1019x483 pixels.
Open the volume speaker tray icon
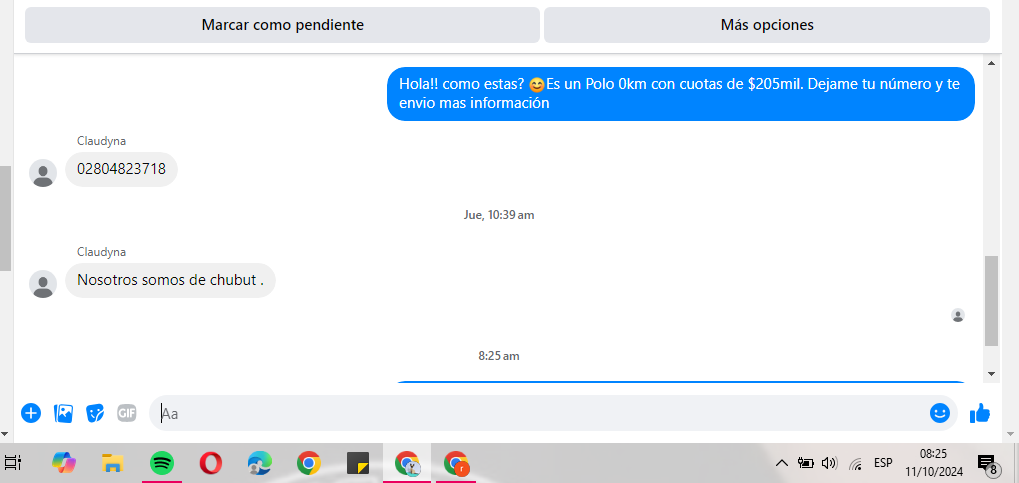[x=829, y=463]
